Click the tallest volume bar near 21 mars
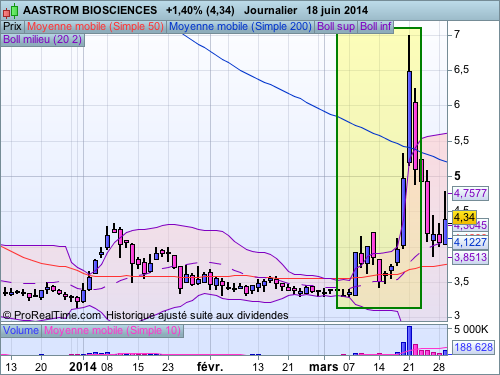The image size is (500, 375). [409, 340]
